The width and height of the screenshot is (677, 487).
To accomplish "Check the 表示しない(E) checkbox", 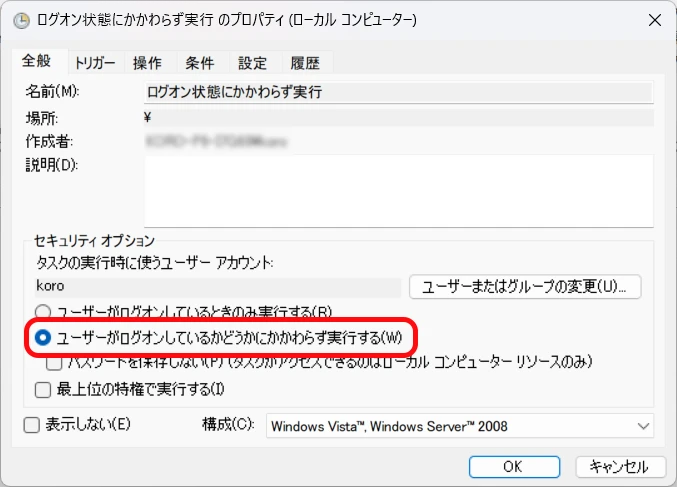I will 33,425.
